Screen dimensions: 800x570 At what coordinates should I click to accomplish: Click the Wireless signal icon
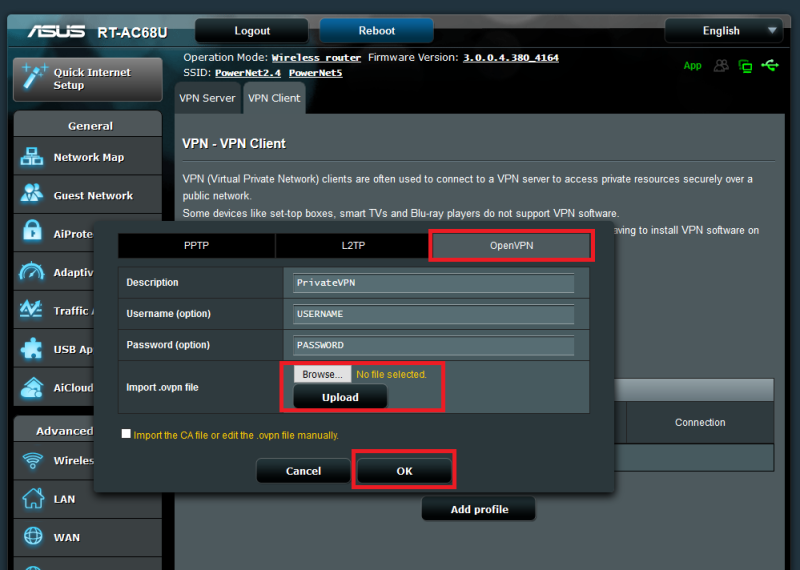33,460
